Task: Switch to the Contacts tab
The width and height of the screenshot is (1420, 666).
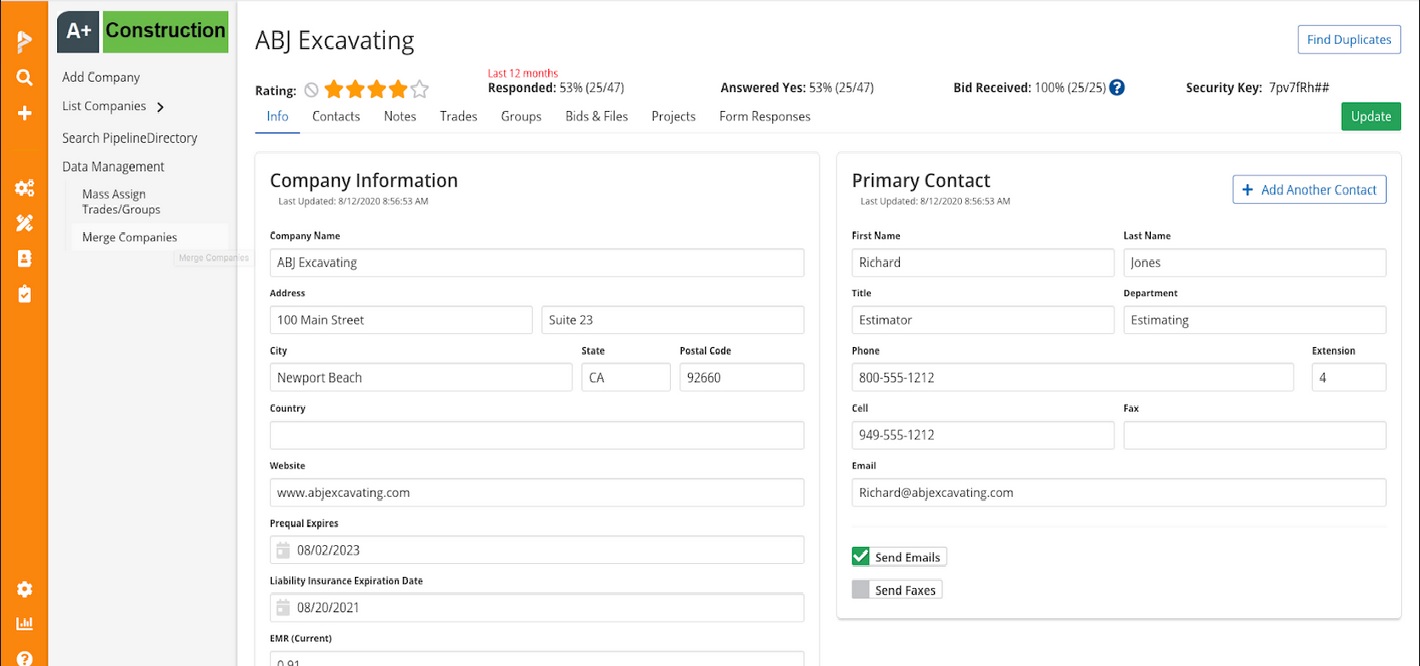Action: (x=336, y=116)
